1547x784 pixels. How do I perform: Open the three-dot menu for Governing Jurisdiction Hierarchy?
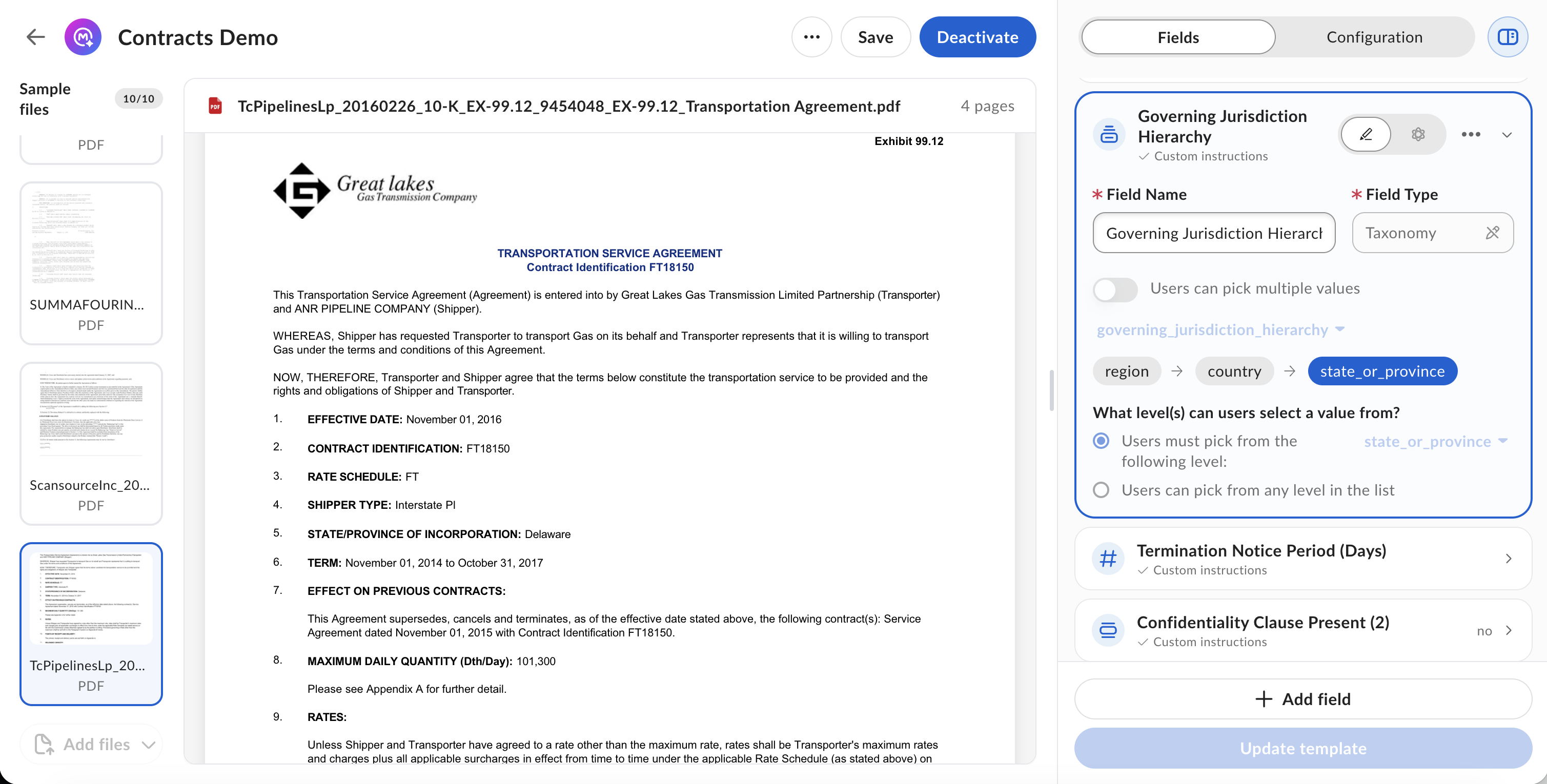click(x=1471, y=134)
